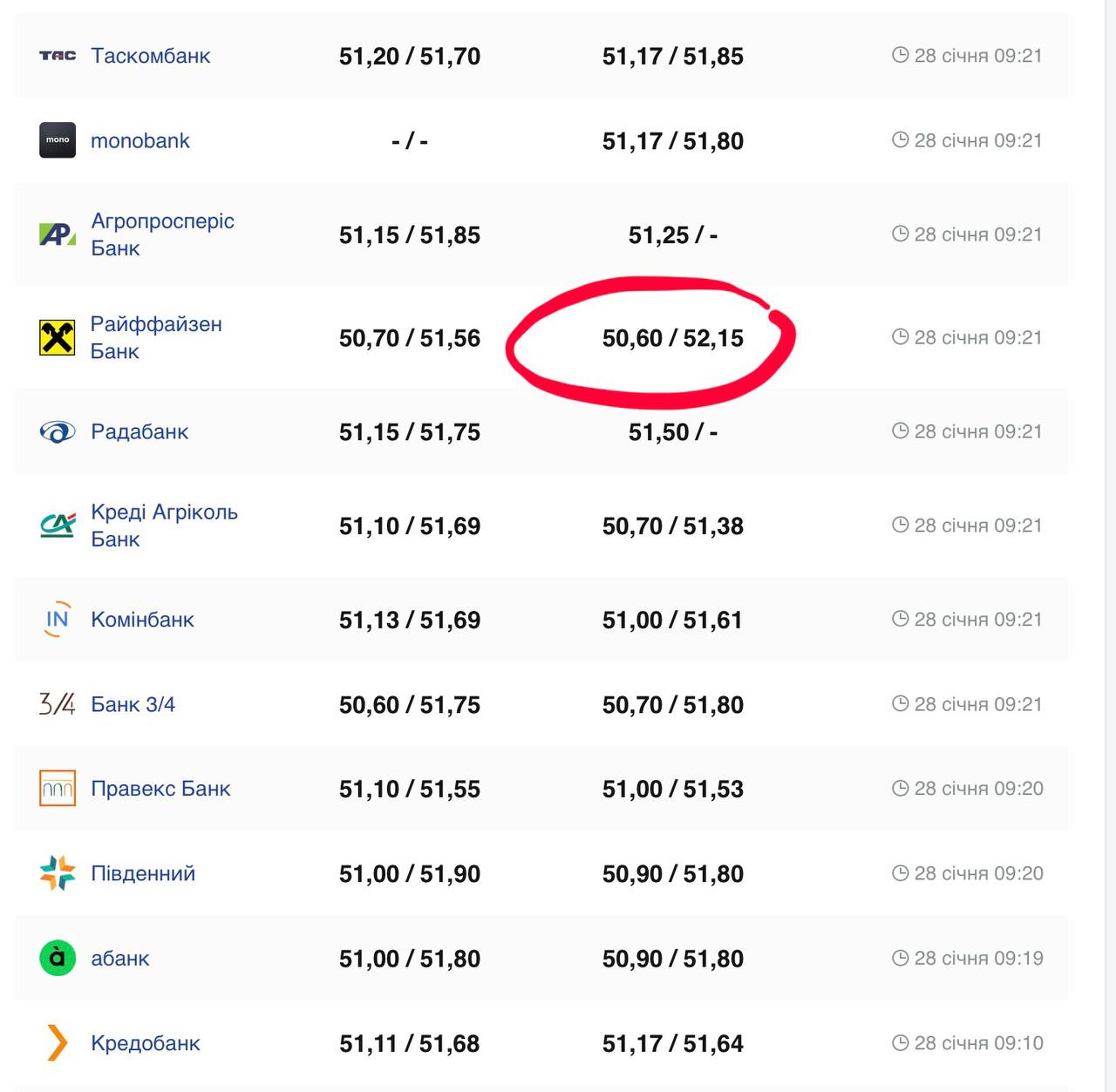
Task: Click the black monobank logo icon
Action: click(x=58, y=140)
